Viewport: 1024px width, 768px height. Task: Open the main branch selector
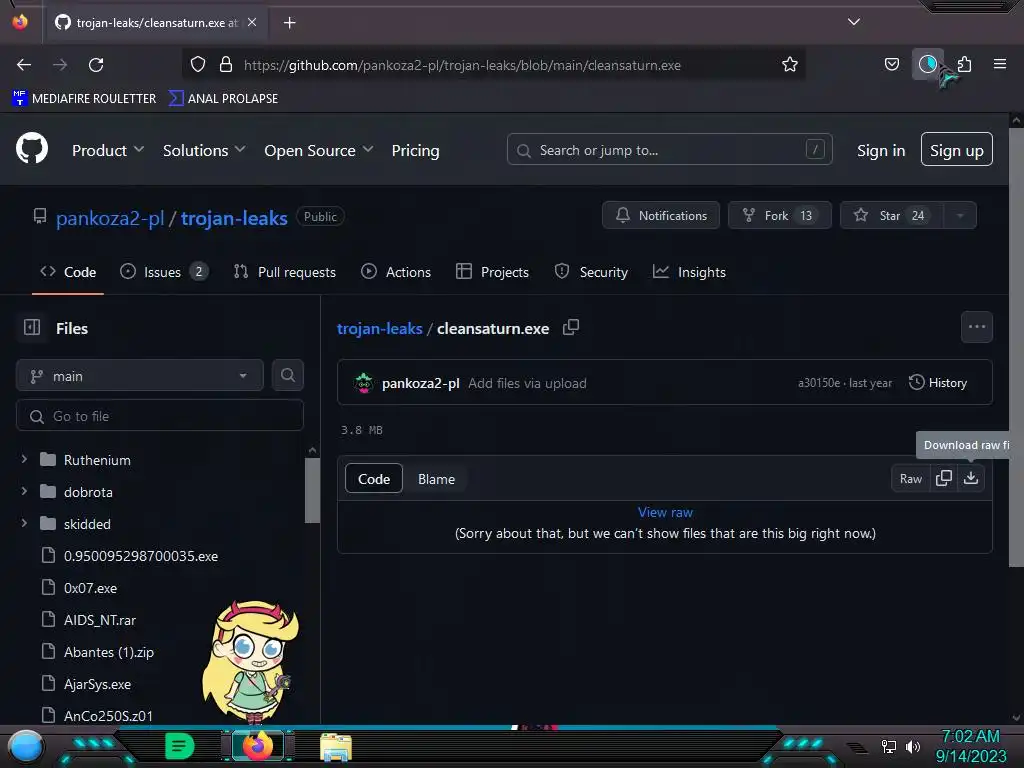139,376
